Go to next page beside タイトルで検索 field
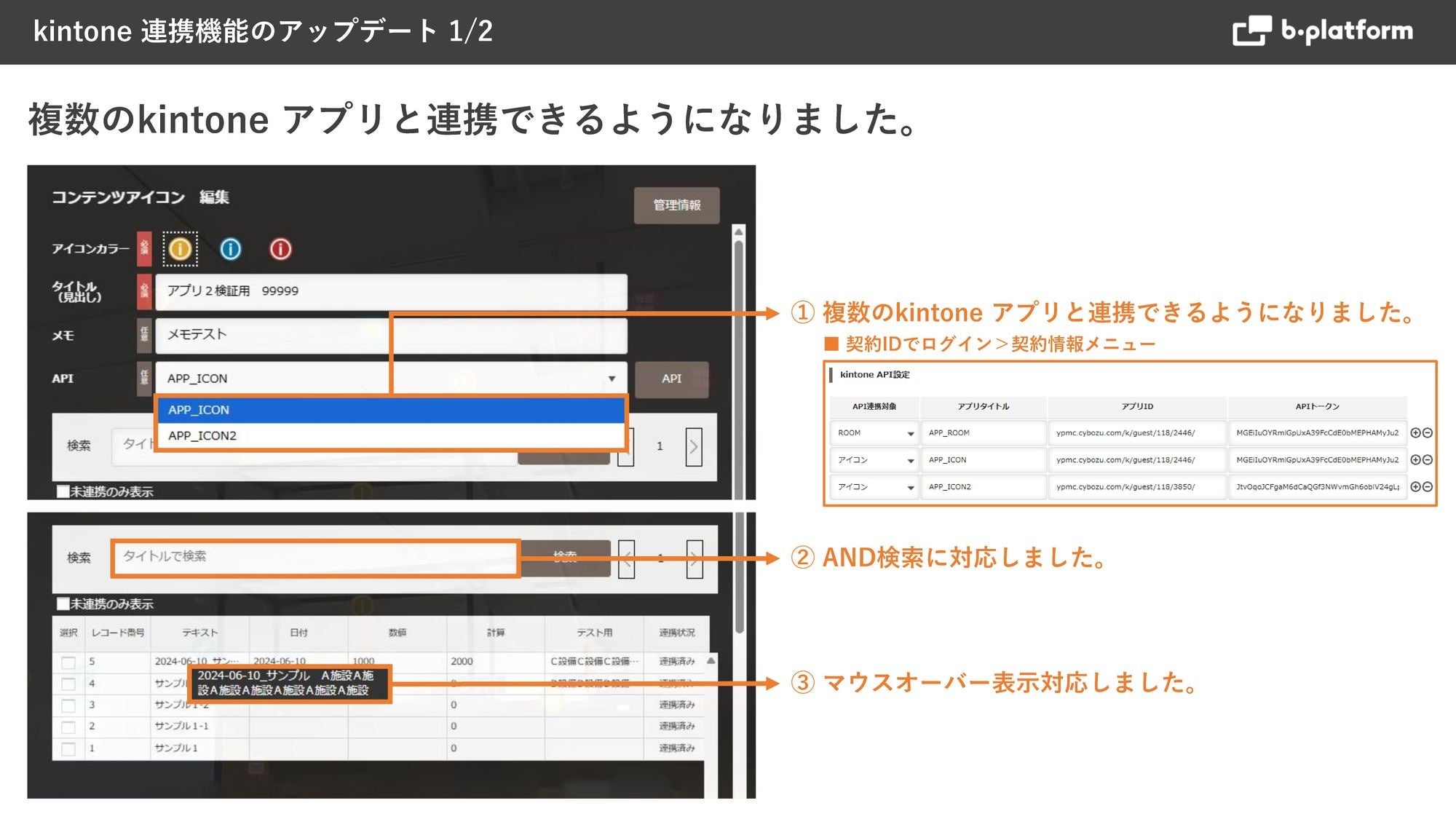 [x=695, y=559]
